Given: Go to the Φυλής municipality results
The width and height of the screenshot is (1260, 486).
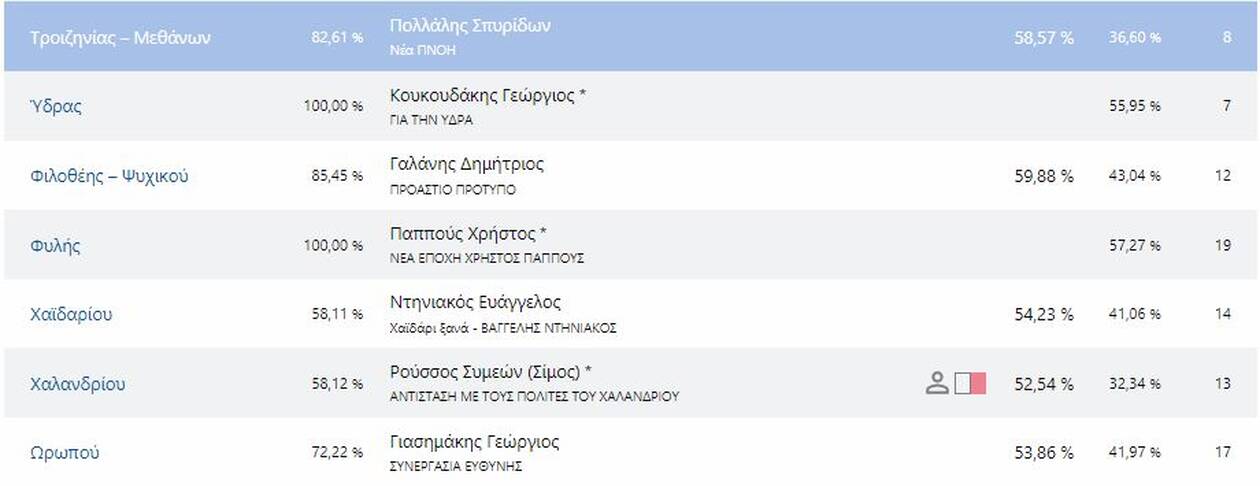Looking at the screenshot, I should (55, 245).
